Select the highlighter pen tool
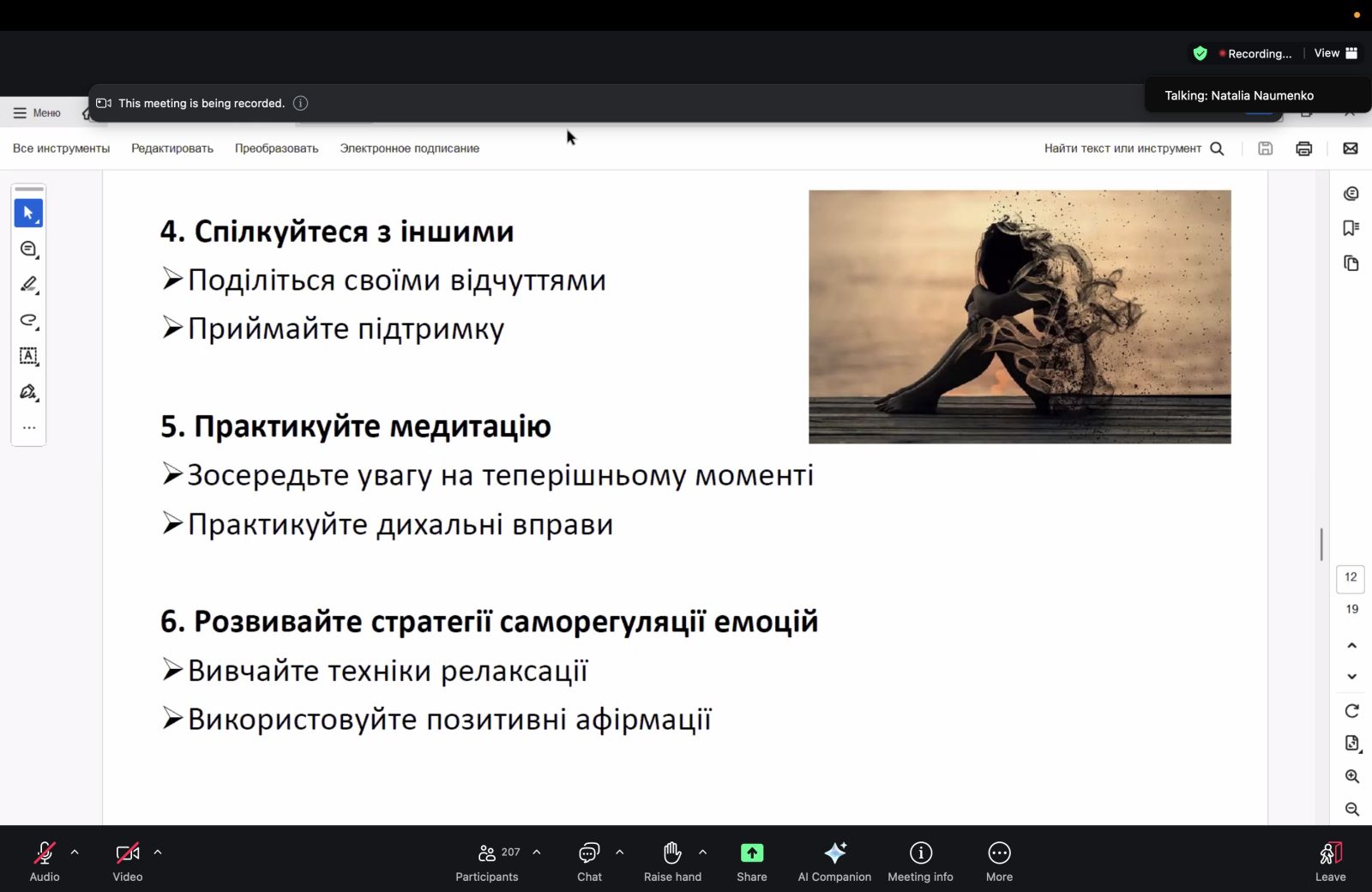 [28, 284]
